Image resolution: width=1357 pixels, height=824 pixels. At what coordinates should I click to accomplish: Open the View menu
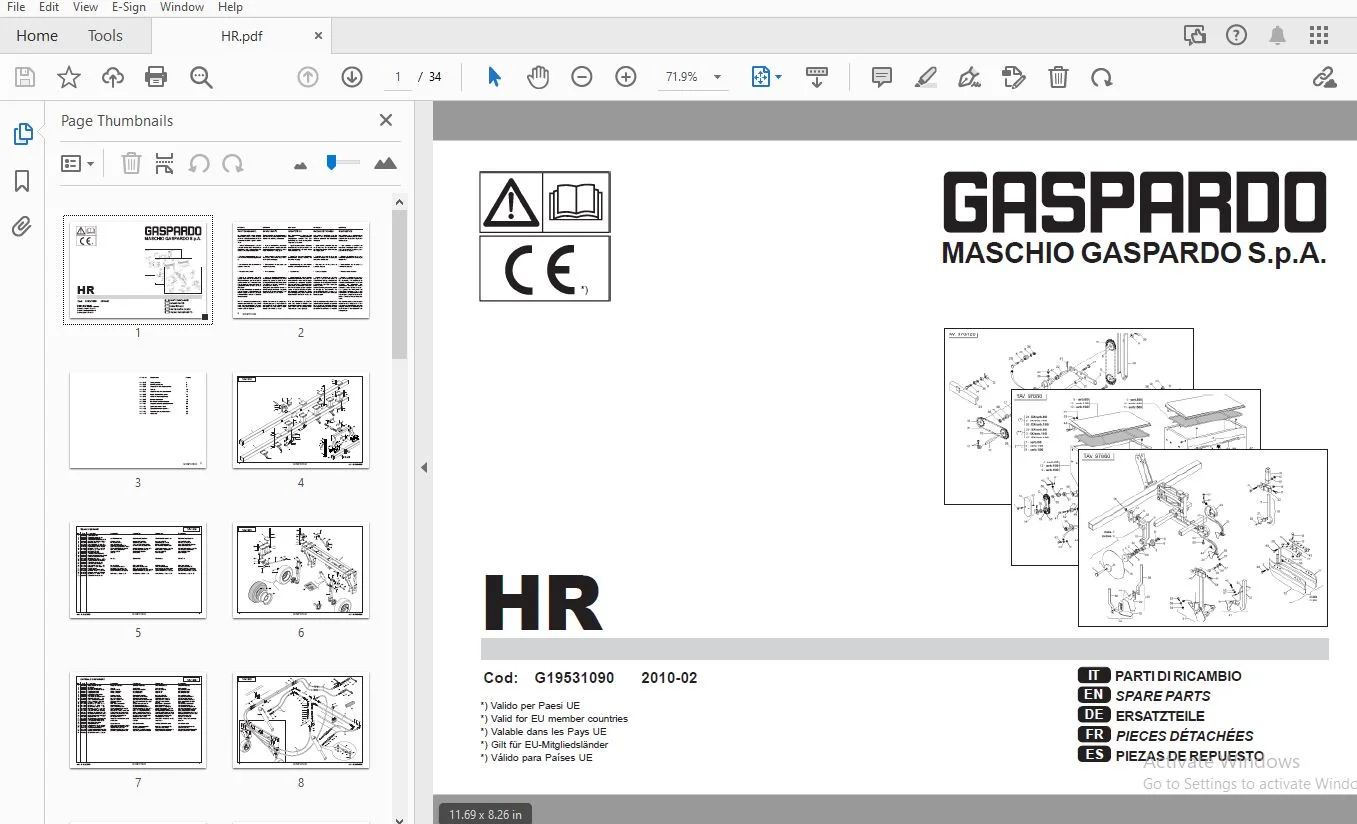pyautogui.click(x=85, y=7)
